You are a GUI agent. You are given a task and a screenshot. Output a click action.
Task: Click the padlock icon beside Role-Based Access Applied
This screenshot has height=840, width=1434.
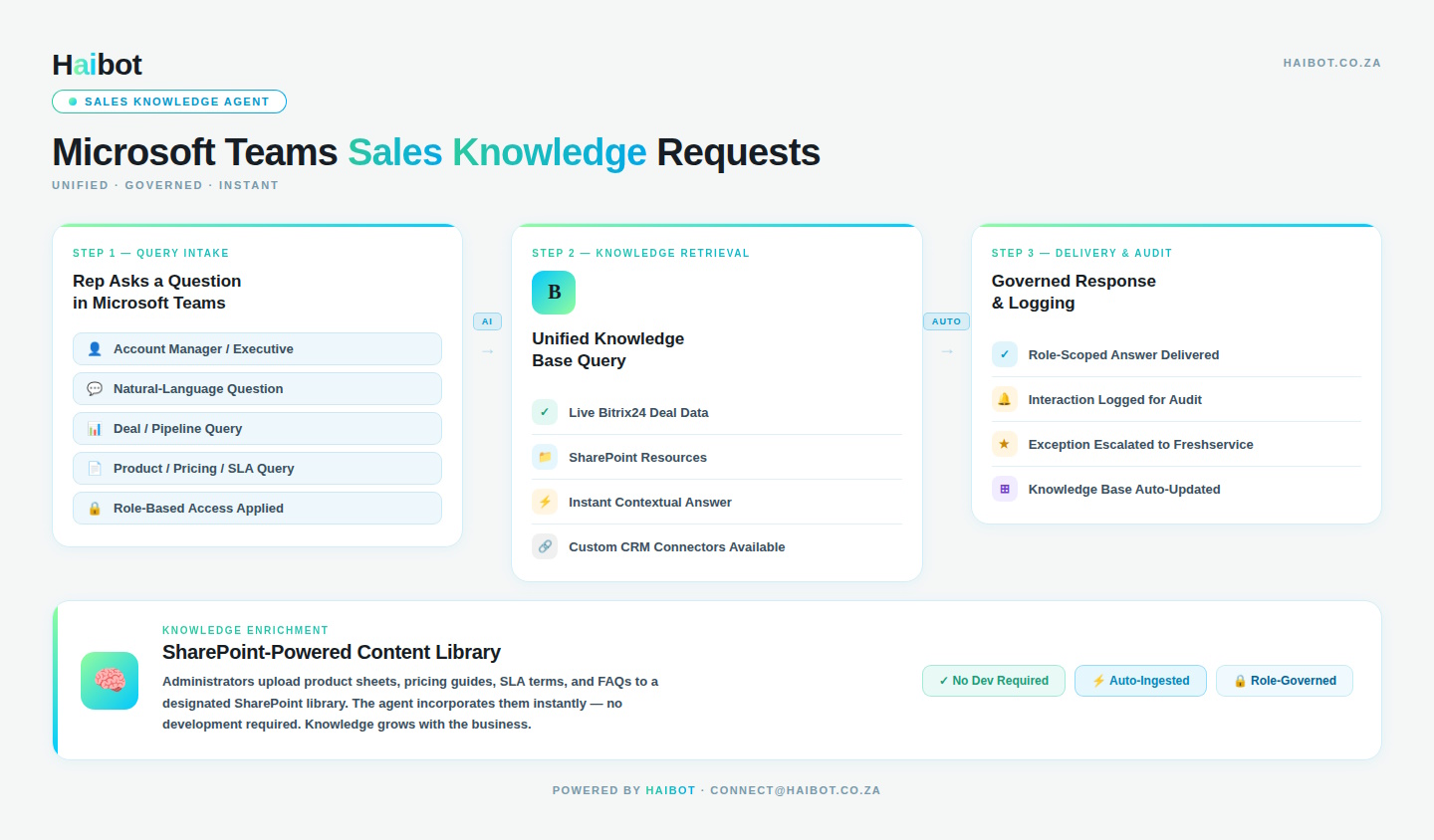(x=95, y=509)
